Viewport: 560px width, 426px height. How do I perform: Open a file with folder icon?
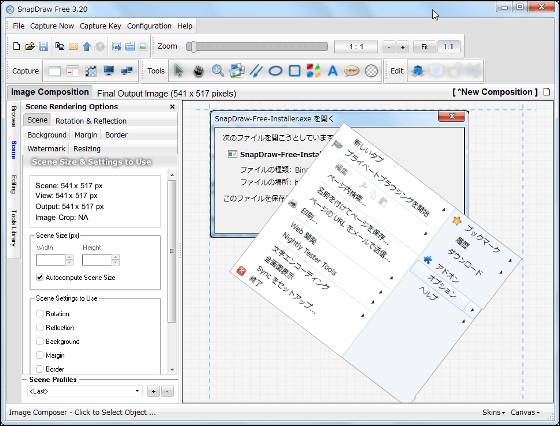coord(30,46)
